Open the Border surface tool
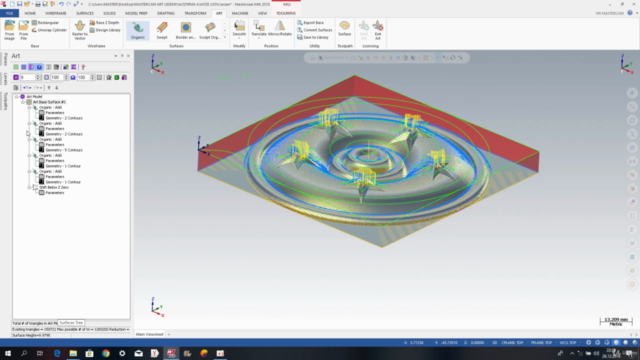The image size is (640, 360). pyautogui.click(x=186, y=31)
